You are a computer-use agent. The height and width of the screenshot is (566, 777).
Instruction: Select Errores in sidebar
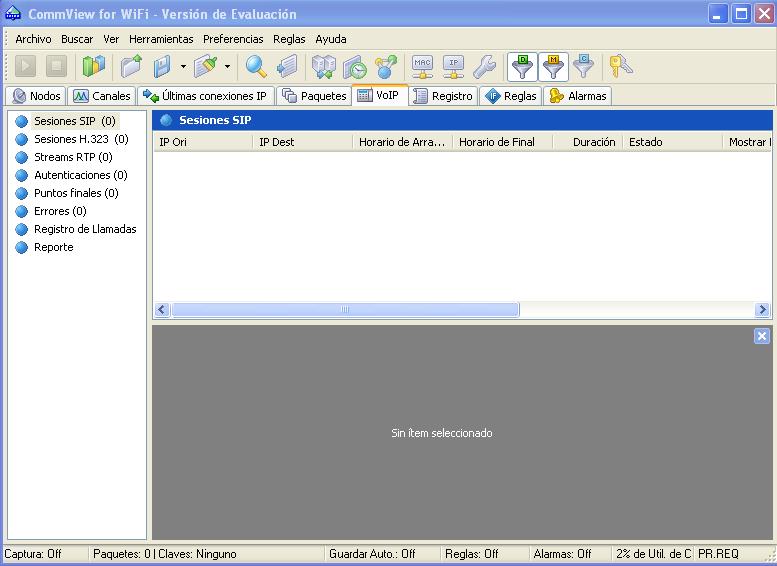(60, 211)
